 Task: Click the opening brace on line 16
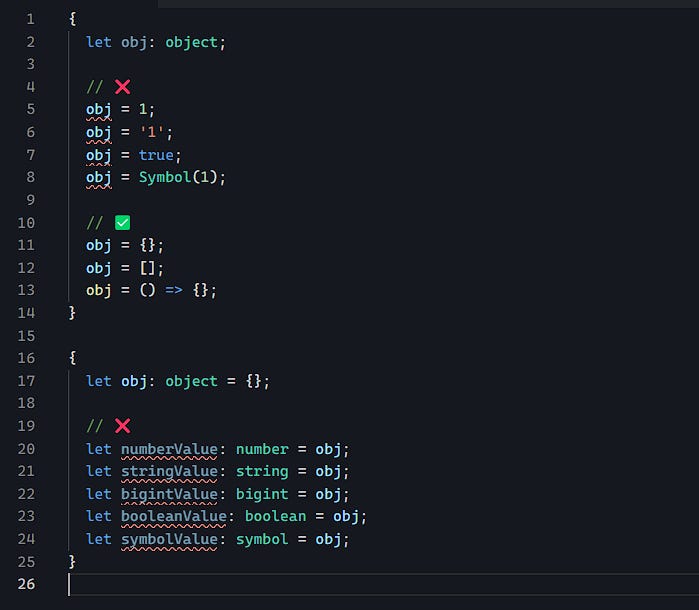tap(72, 358)
